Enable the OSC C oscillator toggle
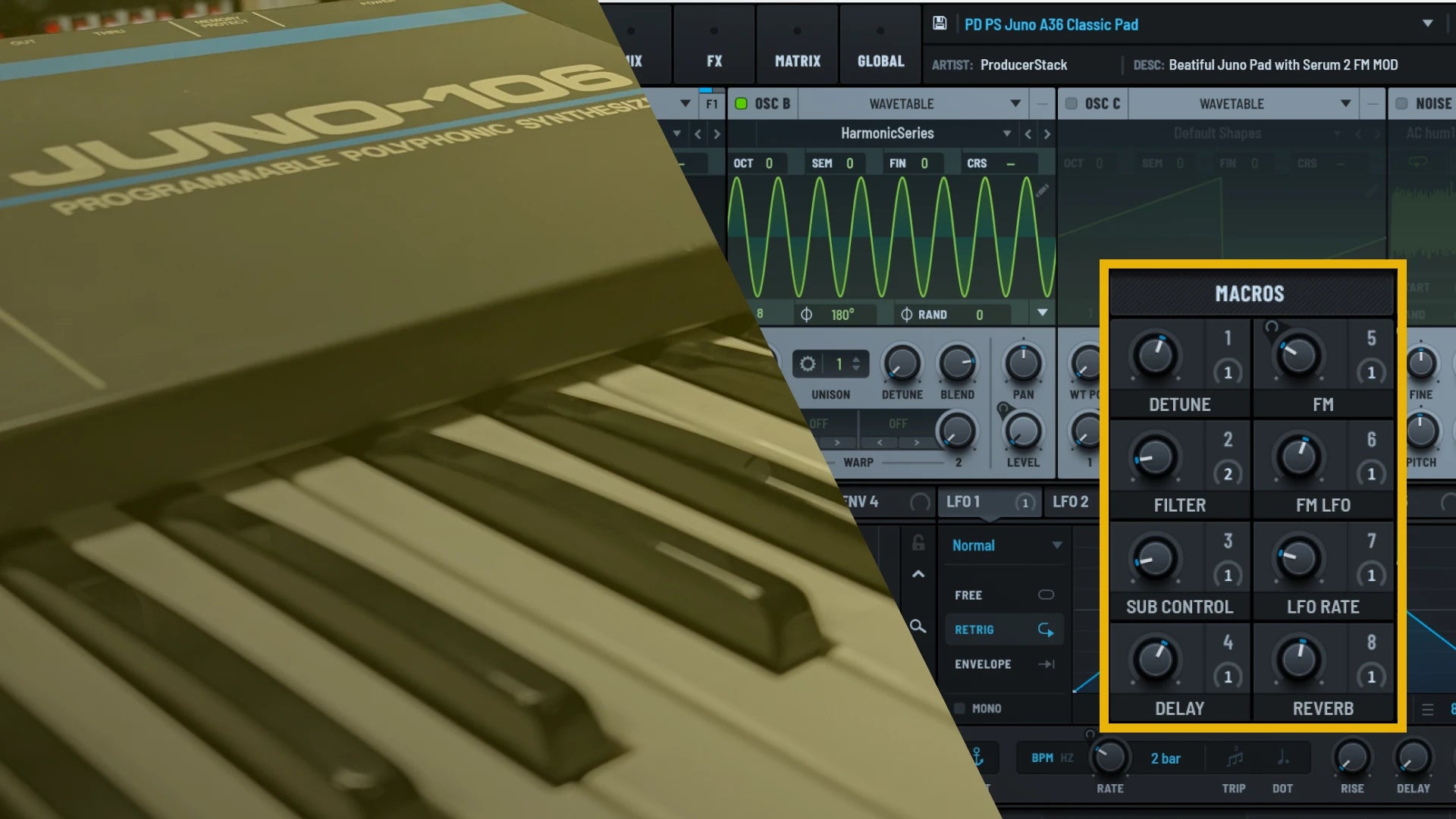This screenshot has height=819, width=1456. 1072,104
